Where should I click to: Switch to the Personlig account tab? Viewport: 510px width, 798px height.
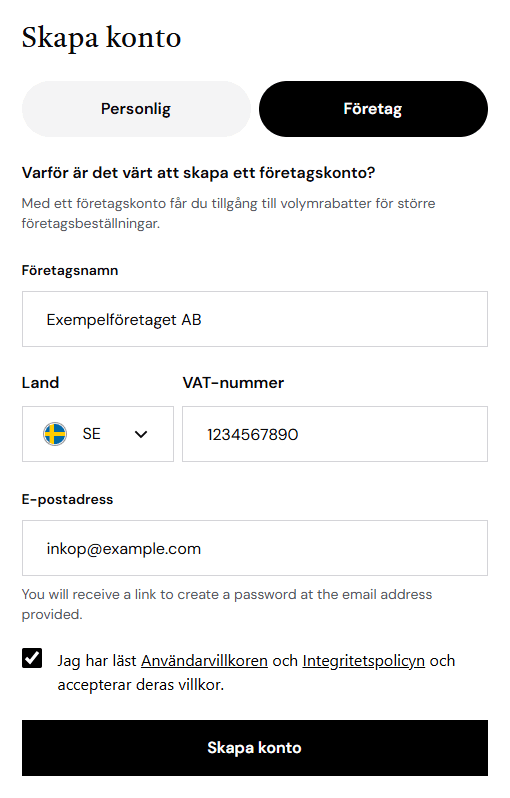click(x=136, y=109)
